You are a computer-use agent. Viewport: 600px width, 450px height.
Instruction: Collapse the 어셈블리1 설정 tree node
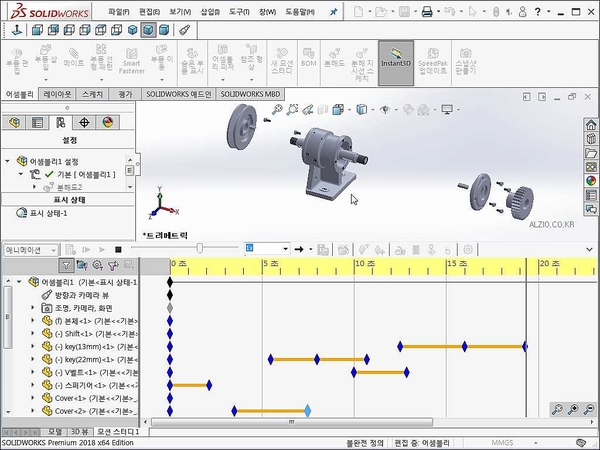[x=7, y=161]
